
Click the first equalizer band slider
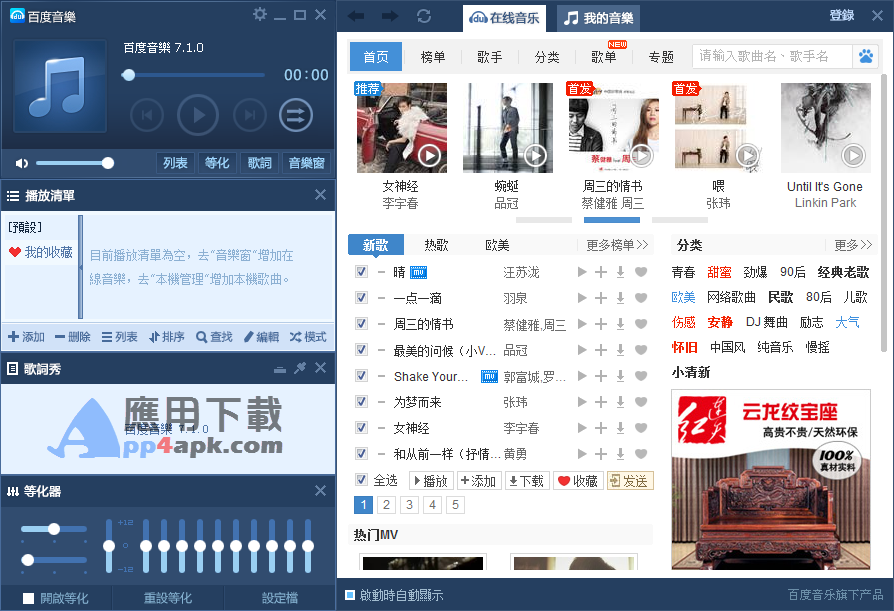(x=145, y=545)
